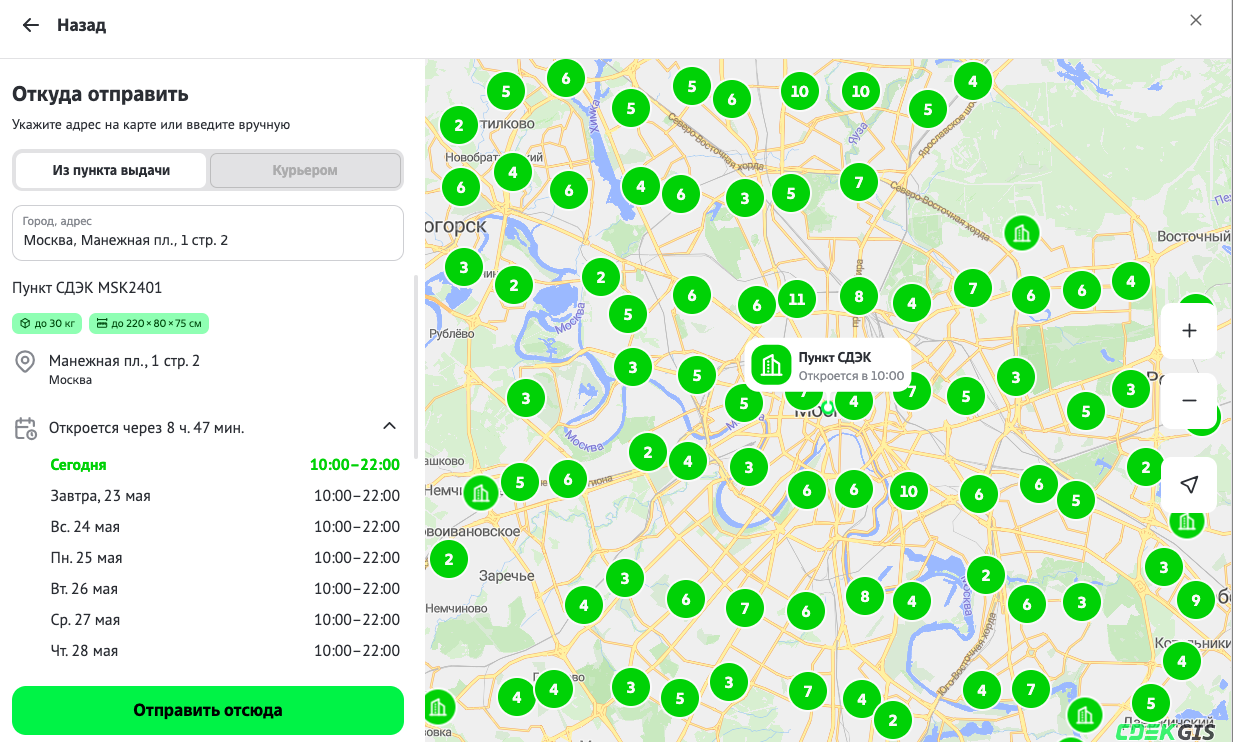Select the building marker near Восточный label
Screen dimensions: 1233x742
(x=1021, y=234)
